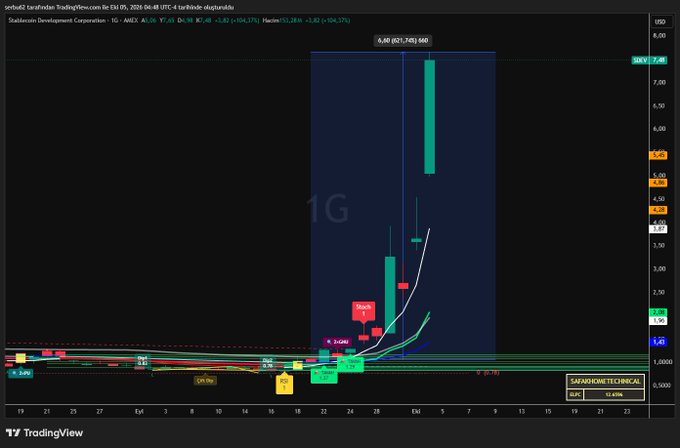Viewport: 680px width, 448px height.
Task: Select the yellow RSI 1 signal label
Action: click(x=284, y=384)
